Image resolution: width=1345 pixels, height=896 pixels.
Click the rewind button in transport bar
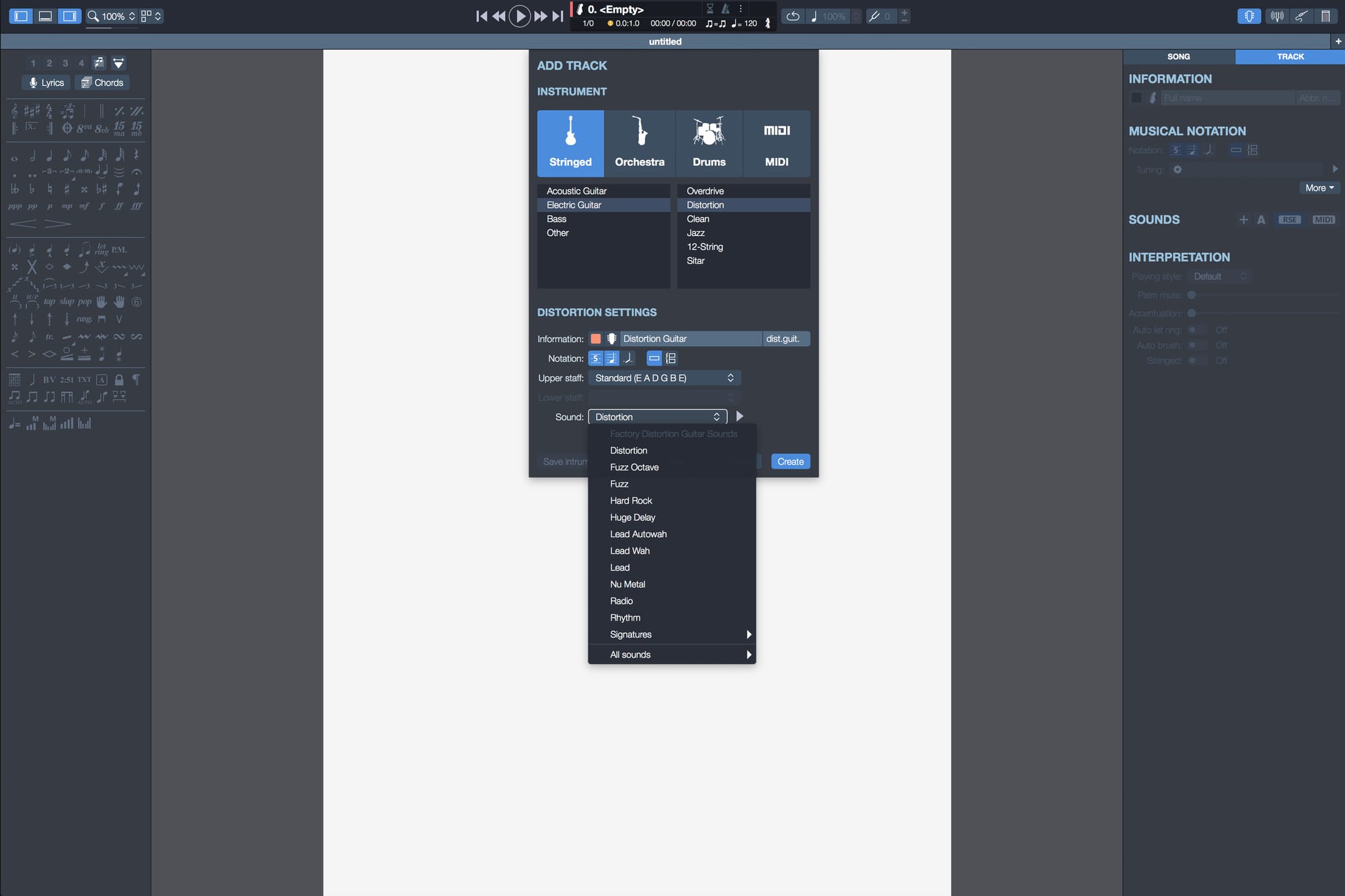pos(500,15)
